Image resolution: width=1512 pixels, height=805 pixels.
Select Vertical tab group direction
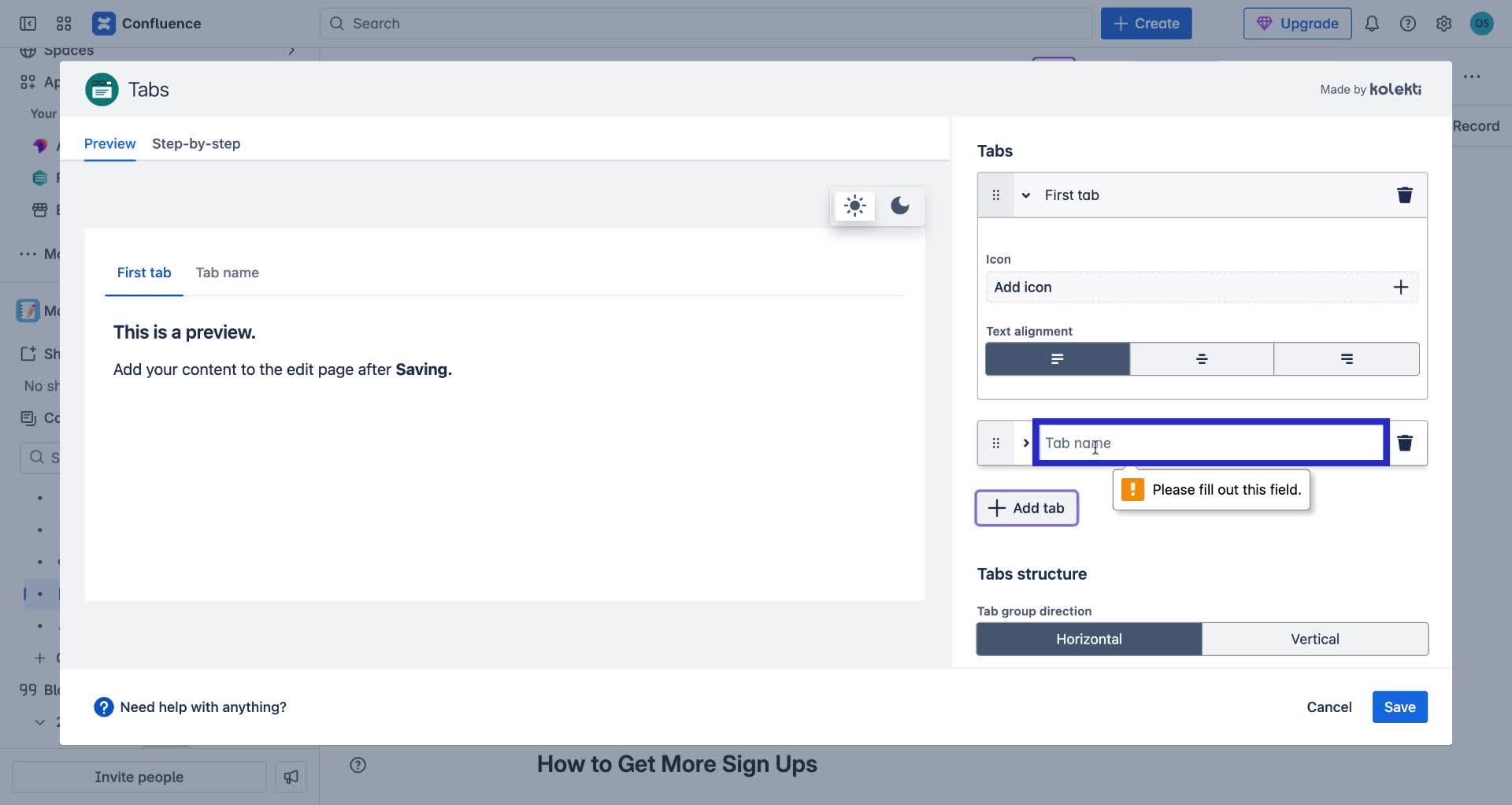(1314, 639)
